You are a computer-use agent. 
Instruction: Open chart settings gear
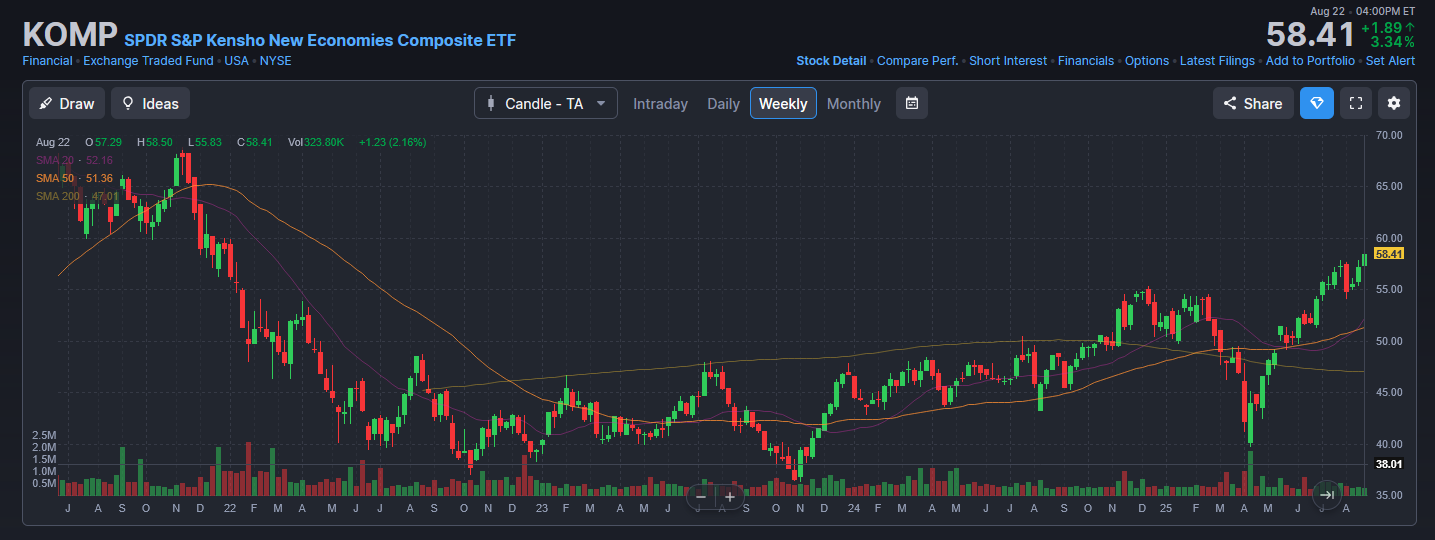tap(1394, 103)
